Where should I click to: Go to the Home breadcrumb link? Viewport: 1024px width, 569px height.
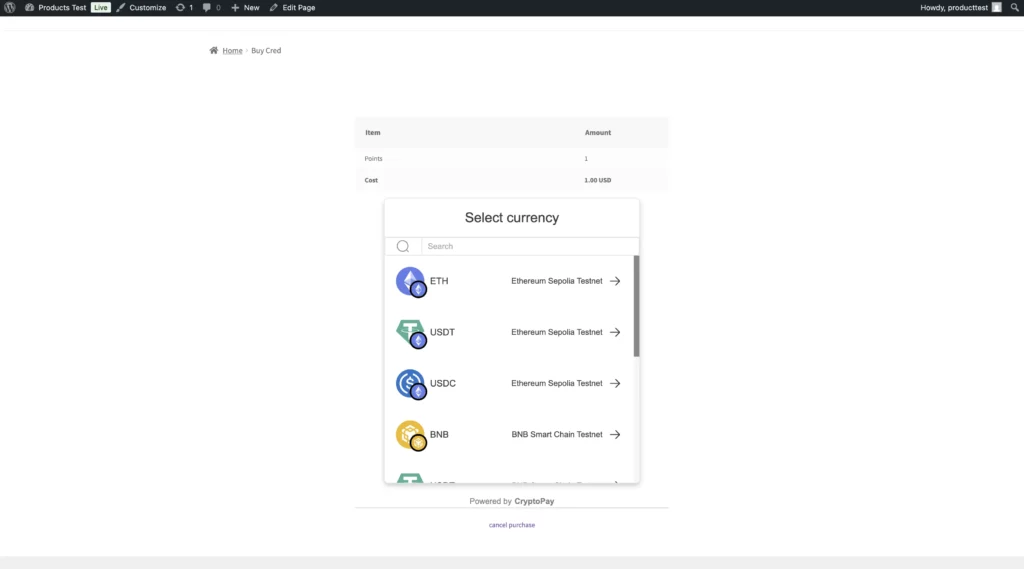click(x=232, y=50)
